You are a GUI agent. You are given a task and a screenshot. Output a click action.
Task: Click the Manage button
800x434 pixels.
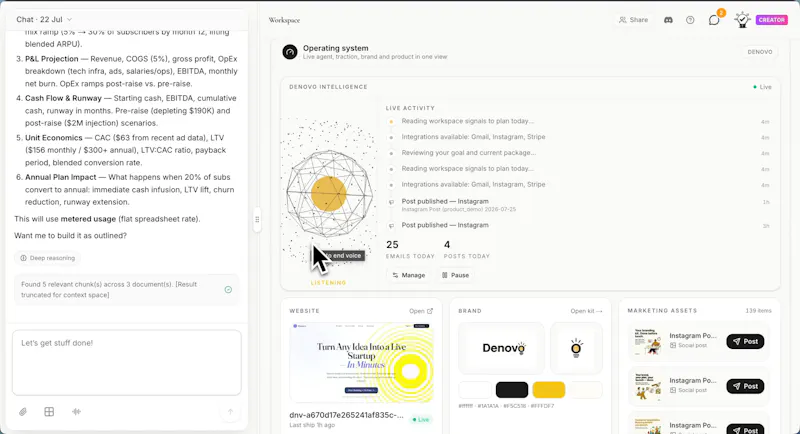click(x=408, y=275)
